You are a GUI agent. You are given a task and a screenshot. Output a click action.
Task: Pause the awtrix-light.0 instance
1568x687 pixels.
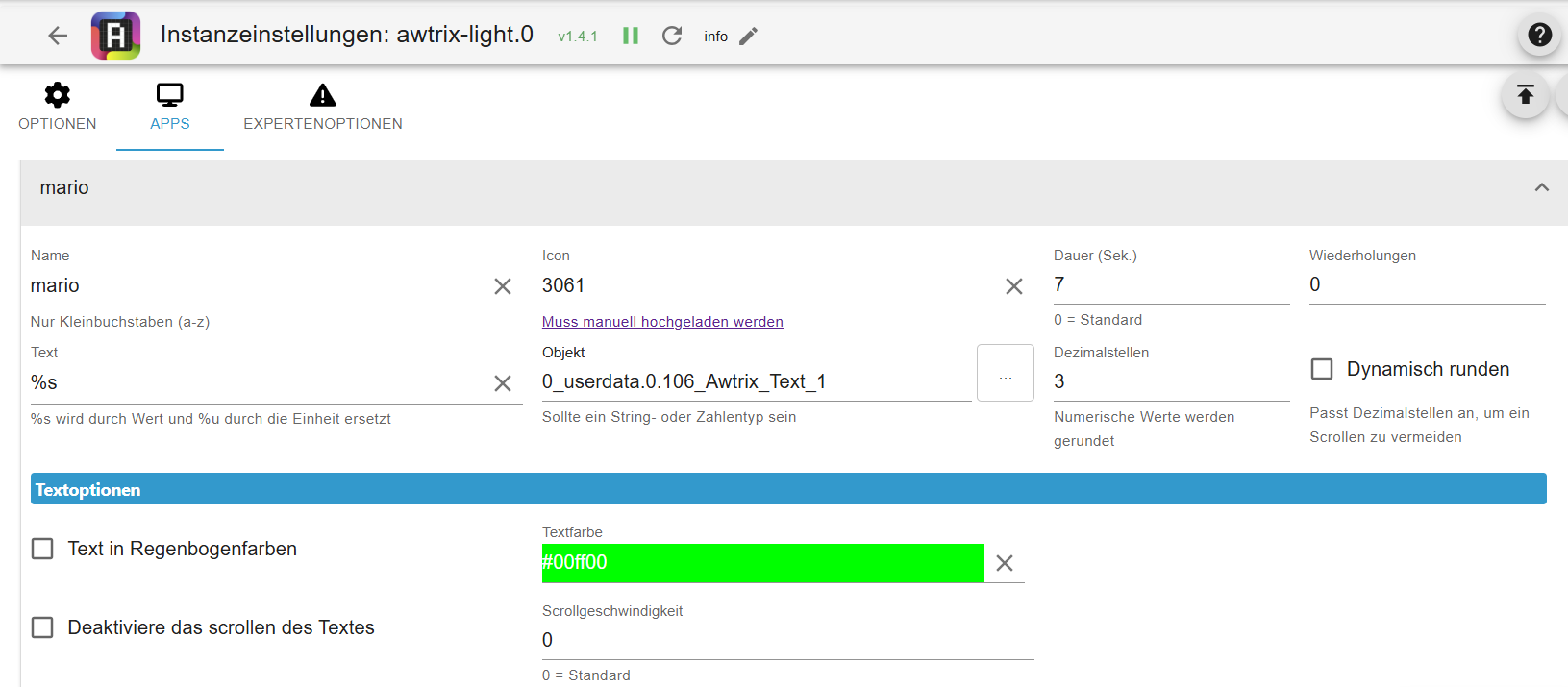point(631,36)
